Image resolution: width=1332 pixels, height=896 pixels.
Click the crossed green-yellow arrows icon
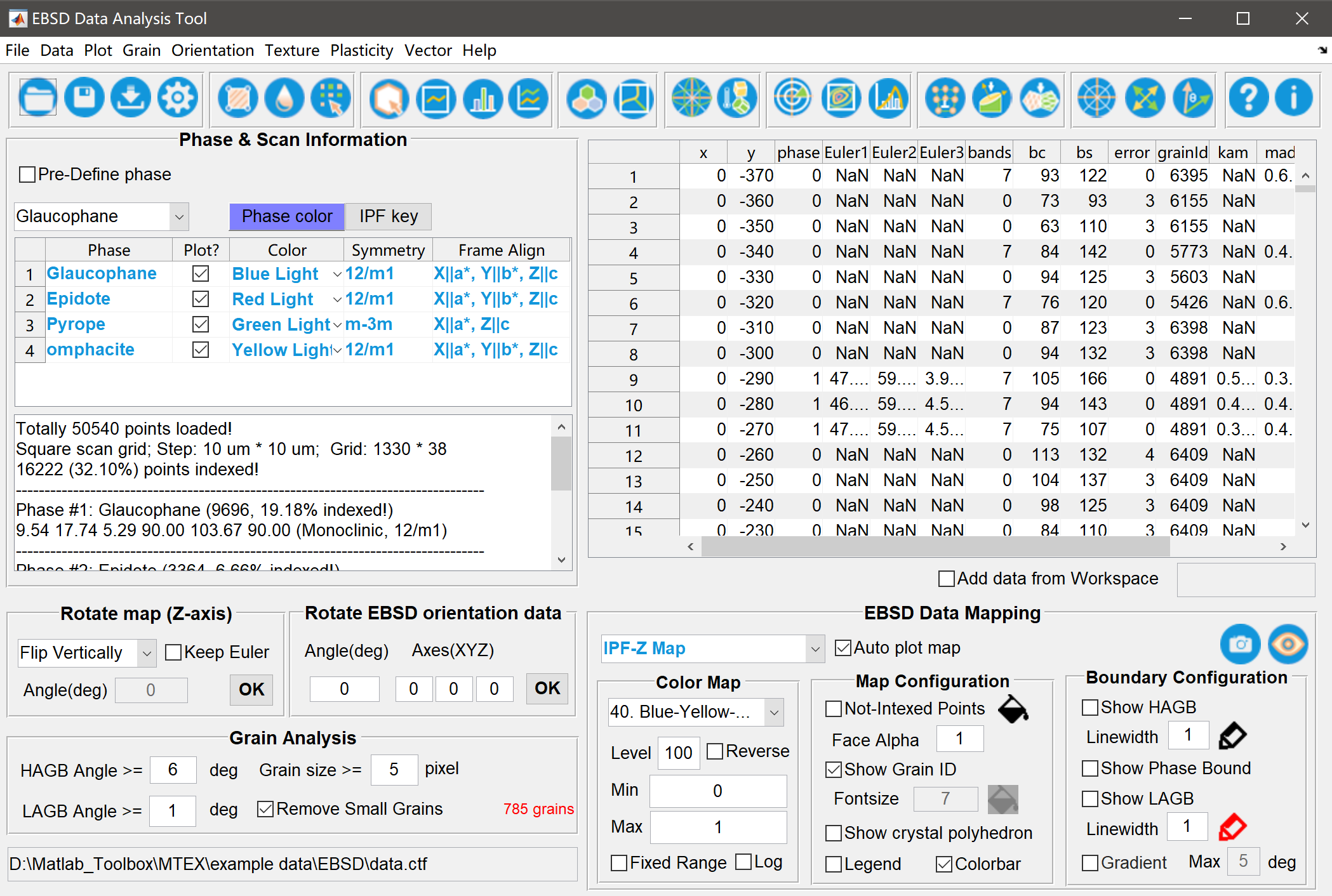pyautogui.click(x=1145, y=98)
